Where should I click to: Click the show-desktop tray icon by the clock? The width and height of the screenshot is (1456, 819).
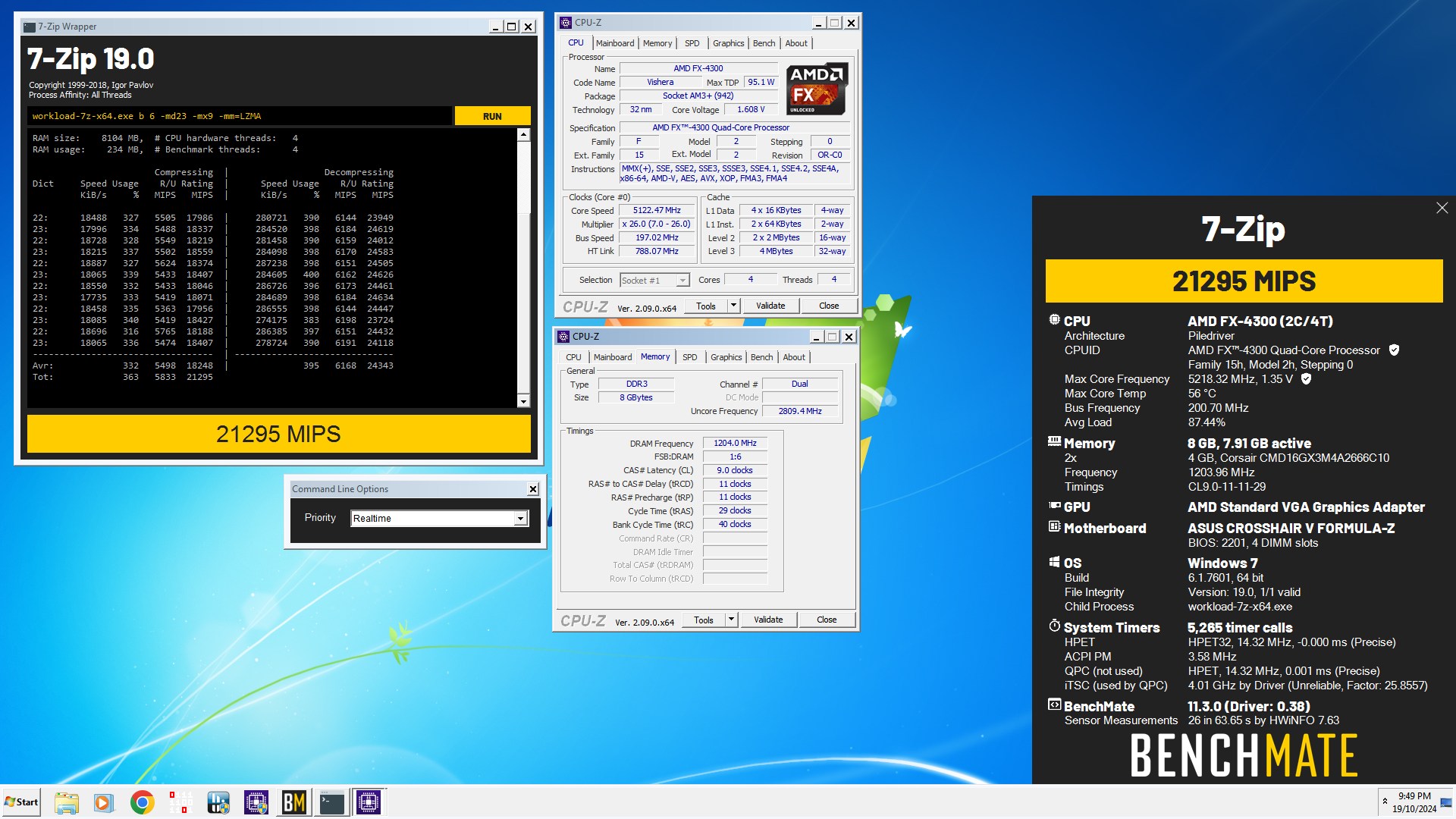coord(1446,802)
